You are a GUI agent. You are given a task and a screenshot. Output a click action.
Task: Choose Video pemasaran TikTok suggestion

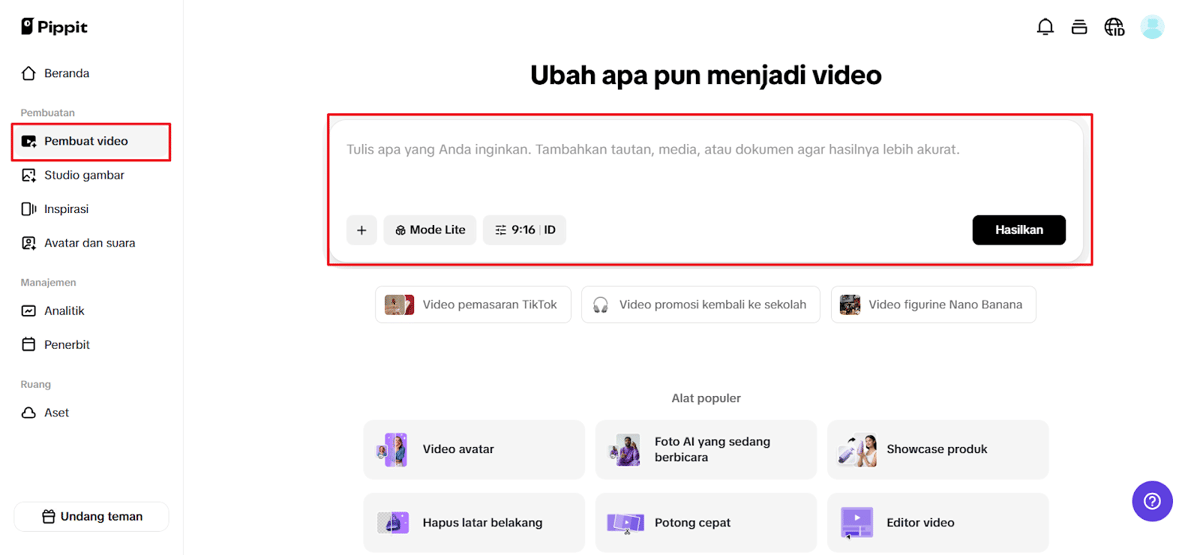473,305
